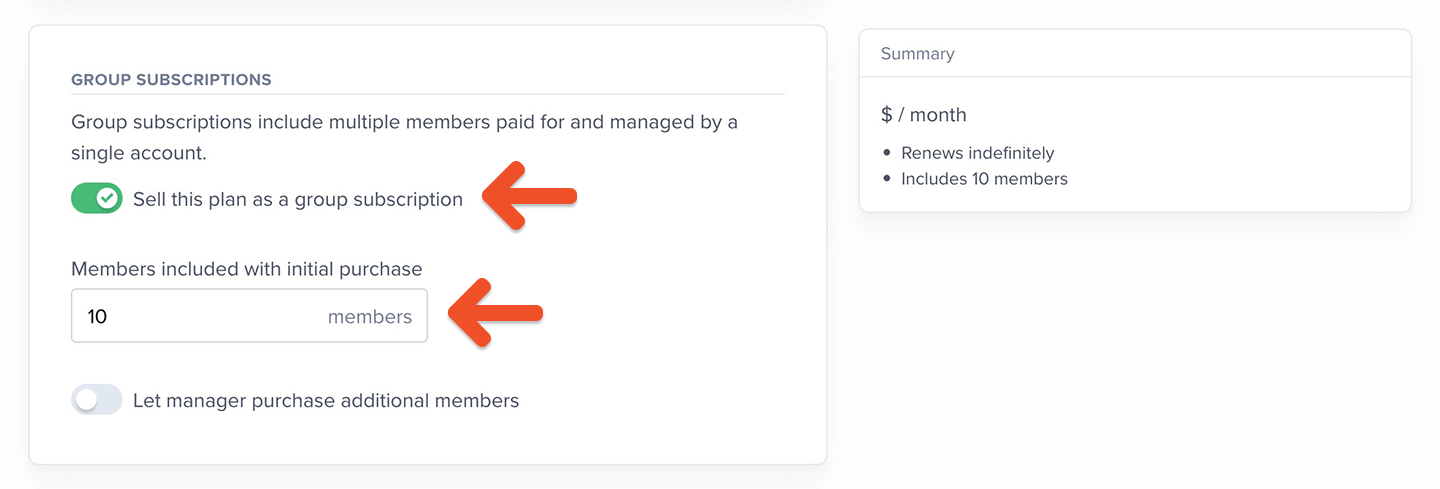Click the Group Subscriptions section heading

coord(171,79)
